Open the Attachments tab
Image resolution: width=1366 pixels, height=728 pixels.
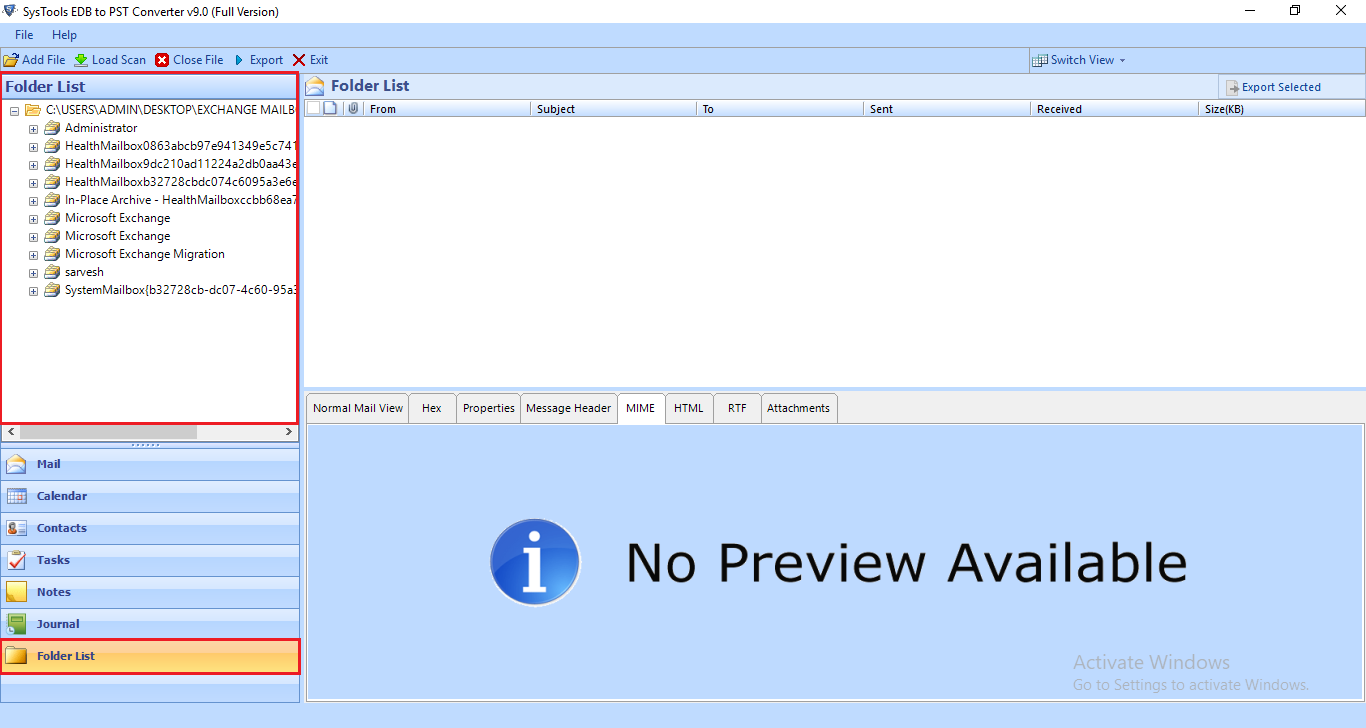tap(799, 408)
